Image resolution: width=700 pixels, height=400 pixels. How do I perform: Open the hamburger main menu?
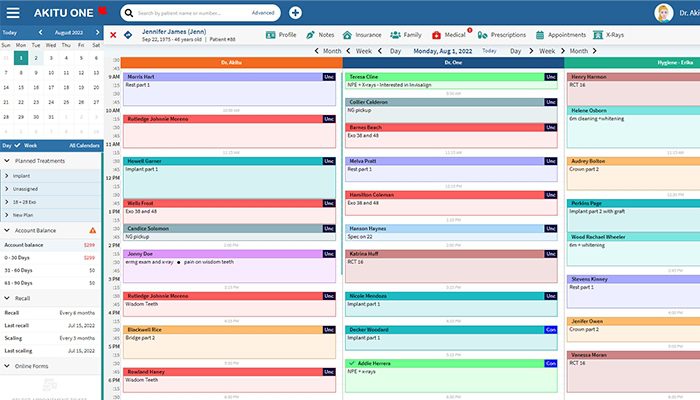click(13, 13)
